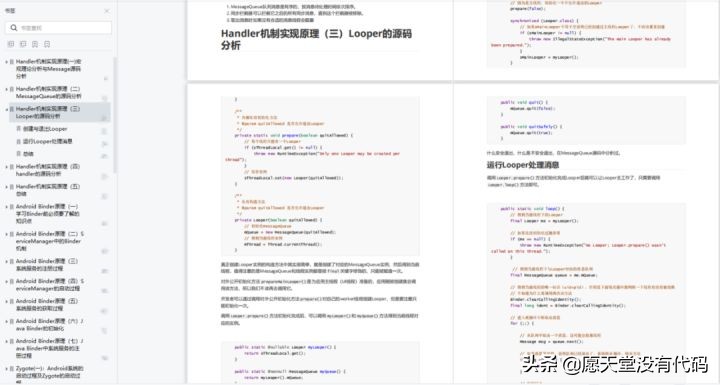The width and height of the screenshot is (720, 385).
Task: Click the second bookmark toolbar icon (collapse all)
Action: 23,44
